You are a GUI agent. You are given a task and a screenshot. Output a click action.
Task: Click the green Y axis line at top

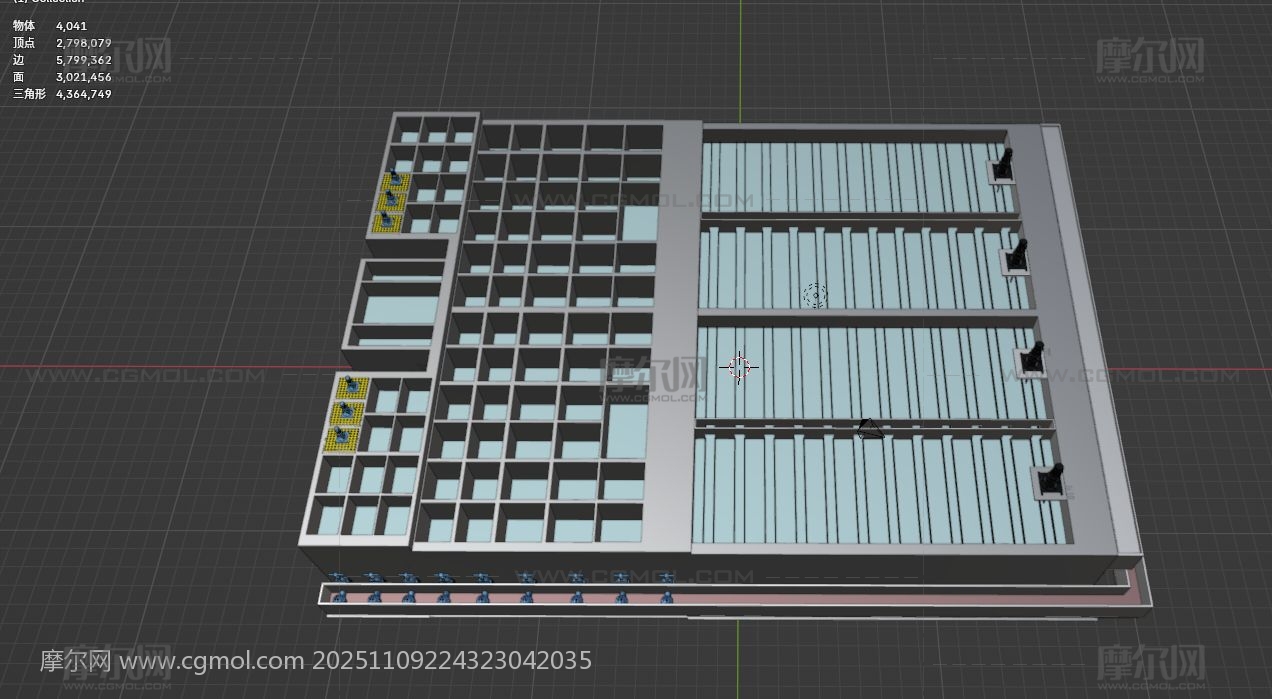click(x=741, y=50)
